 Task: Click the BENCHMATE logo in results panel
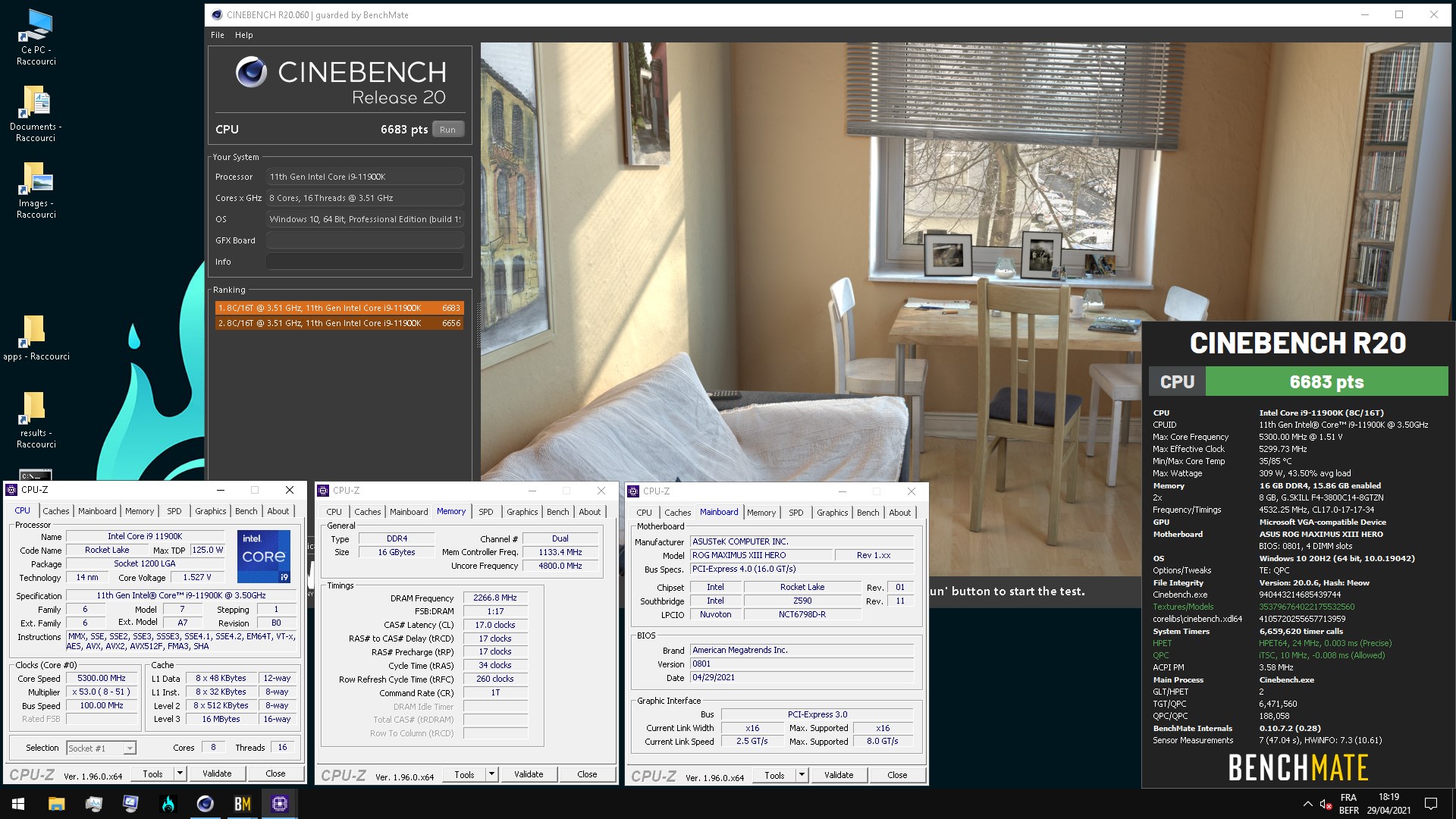click(x=1298, y=767)
